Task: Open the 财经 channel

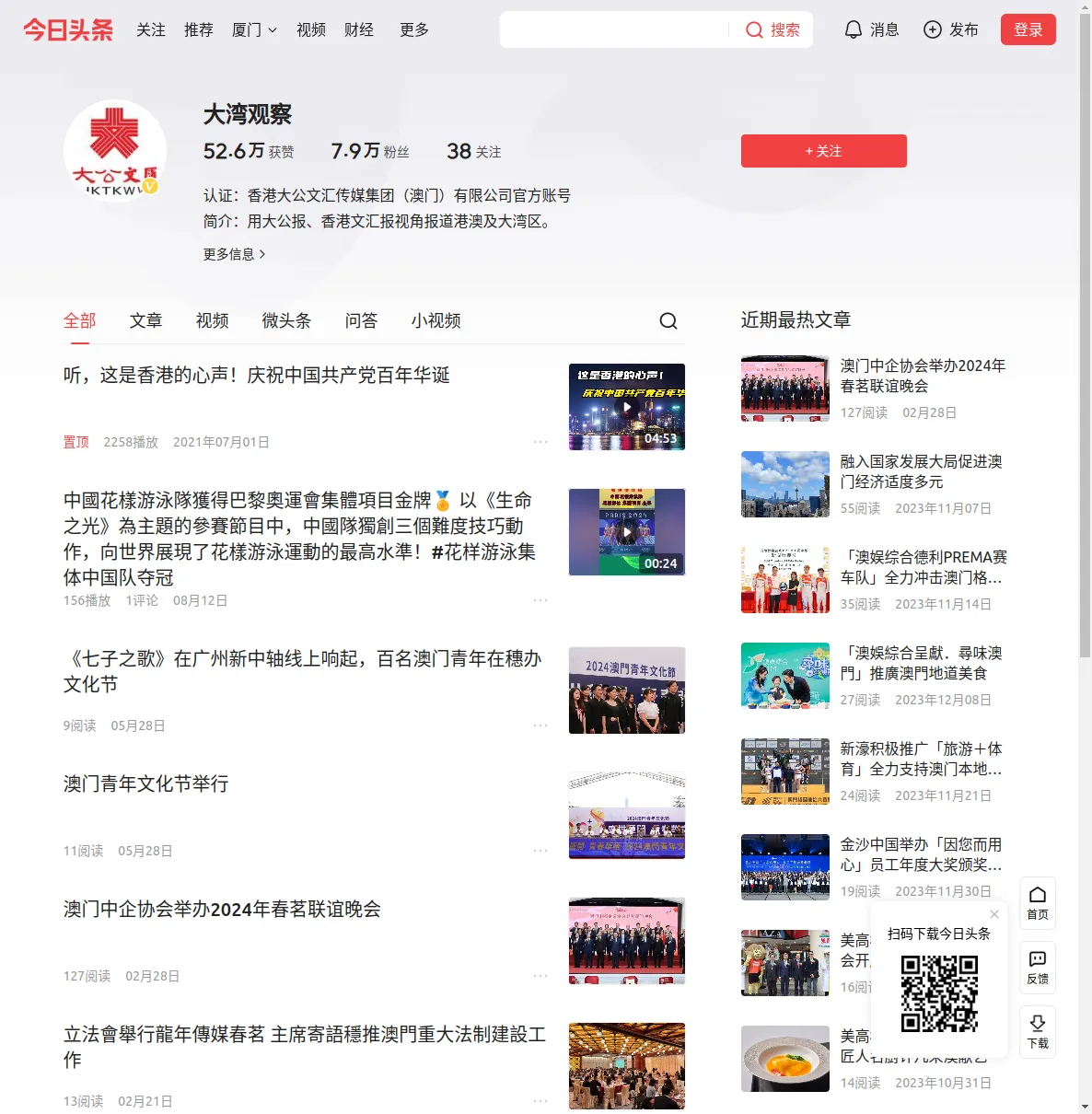Action: coord(359,29)
